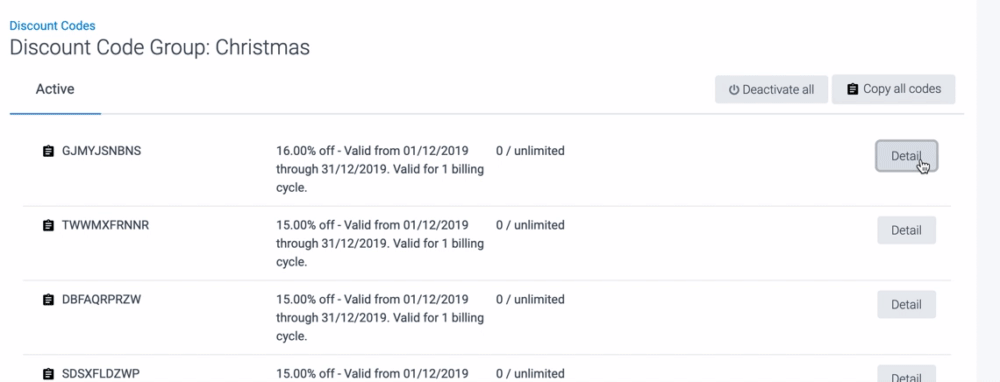Click 0 / unlimited usage for GJMYJSNBNS
Screen dimensions: 1000x382
coord(530,151)
